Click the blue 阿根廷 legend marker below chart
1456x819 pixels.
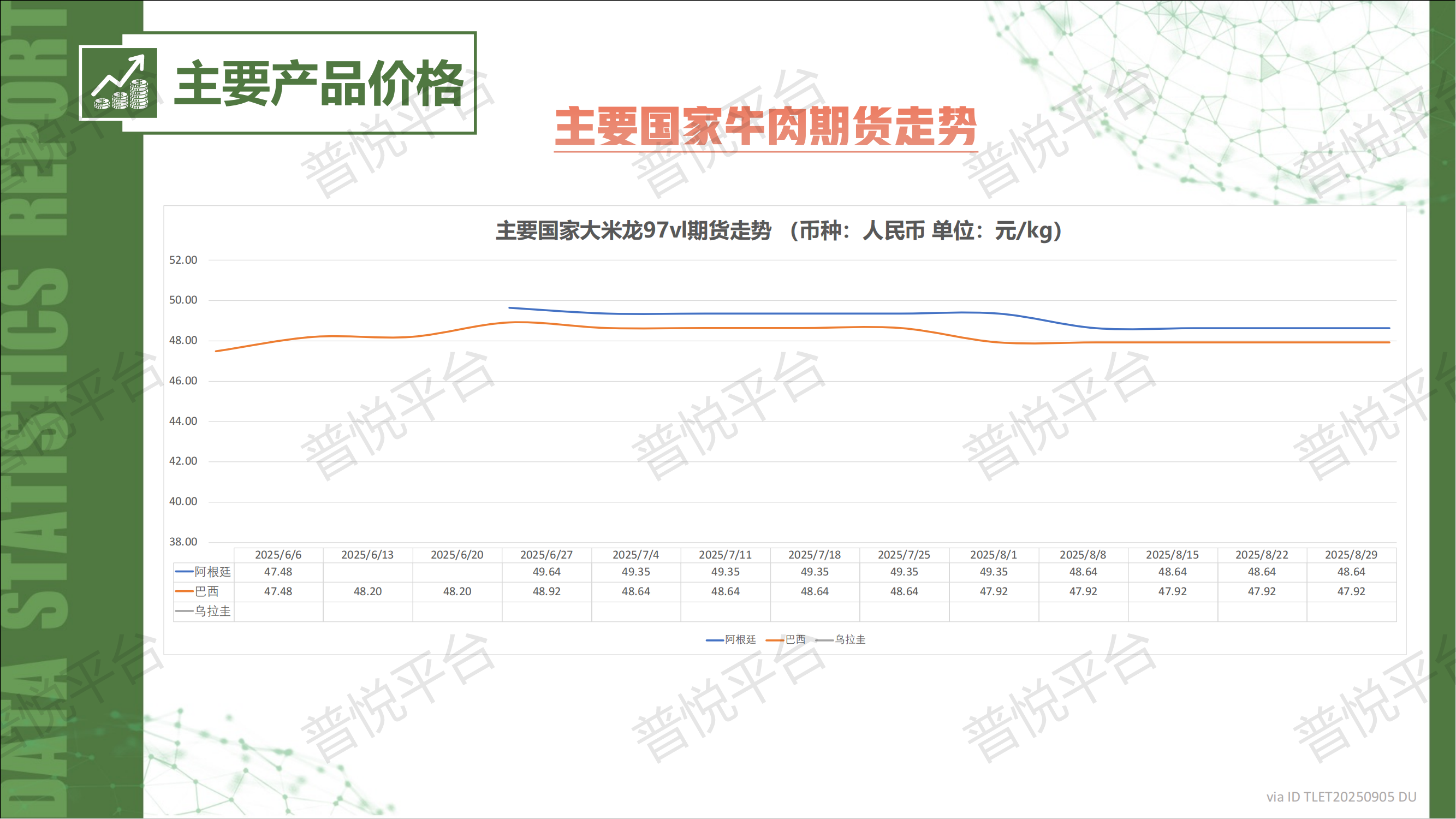[715, 640]
